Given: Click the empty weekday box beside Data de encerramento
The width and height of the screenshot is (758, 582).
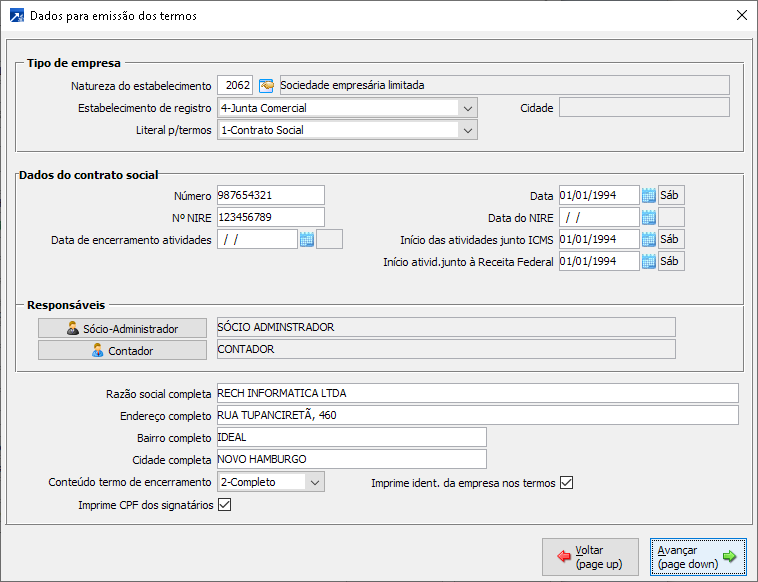Looking at the screenshot, I should (x=329, y=239).
